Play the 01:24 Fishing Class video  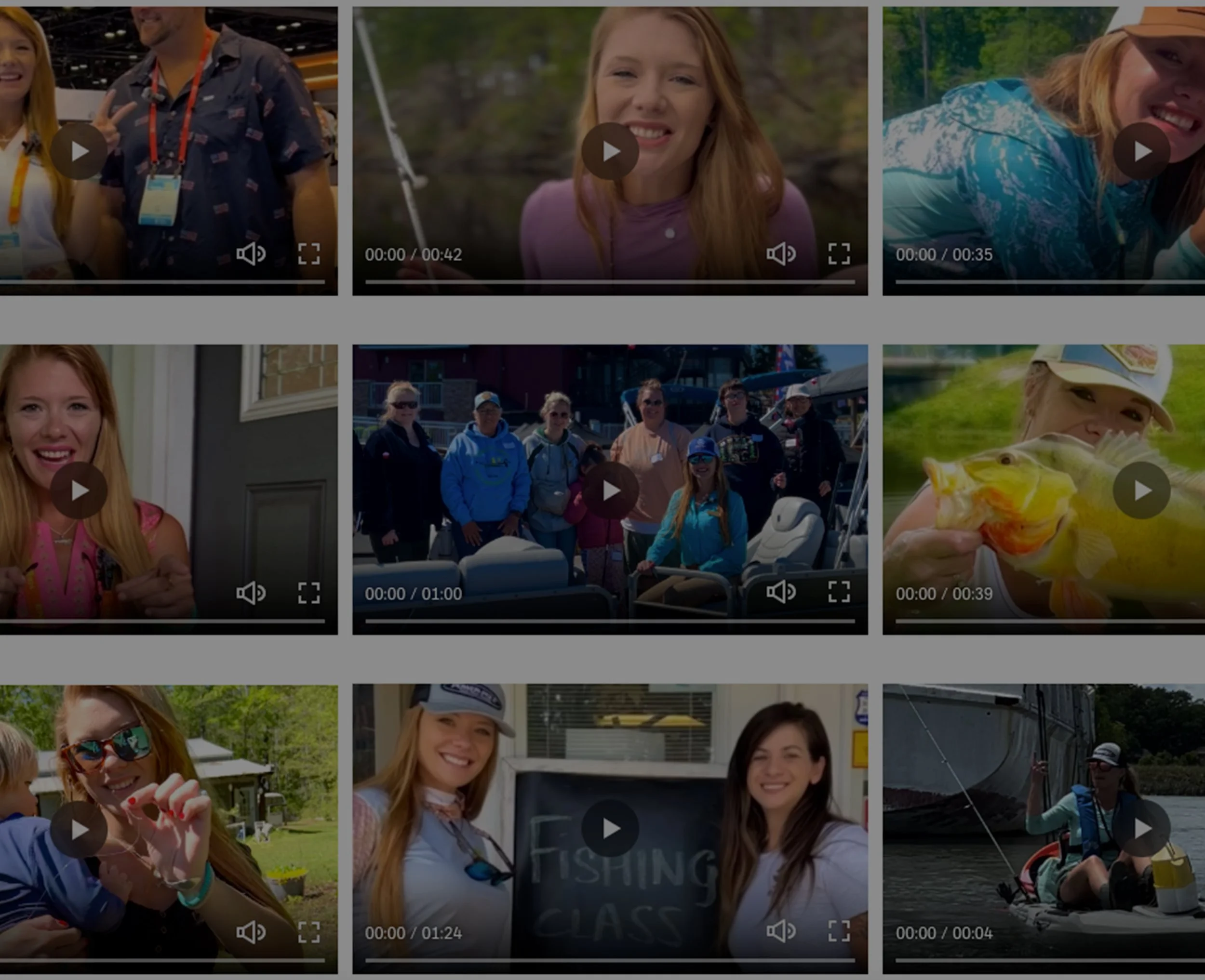610,828
